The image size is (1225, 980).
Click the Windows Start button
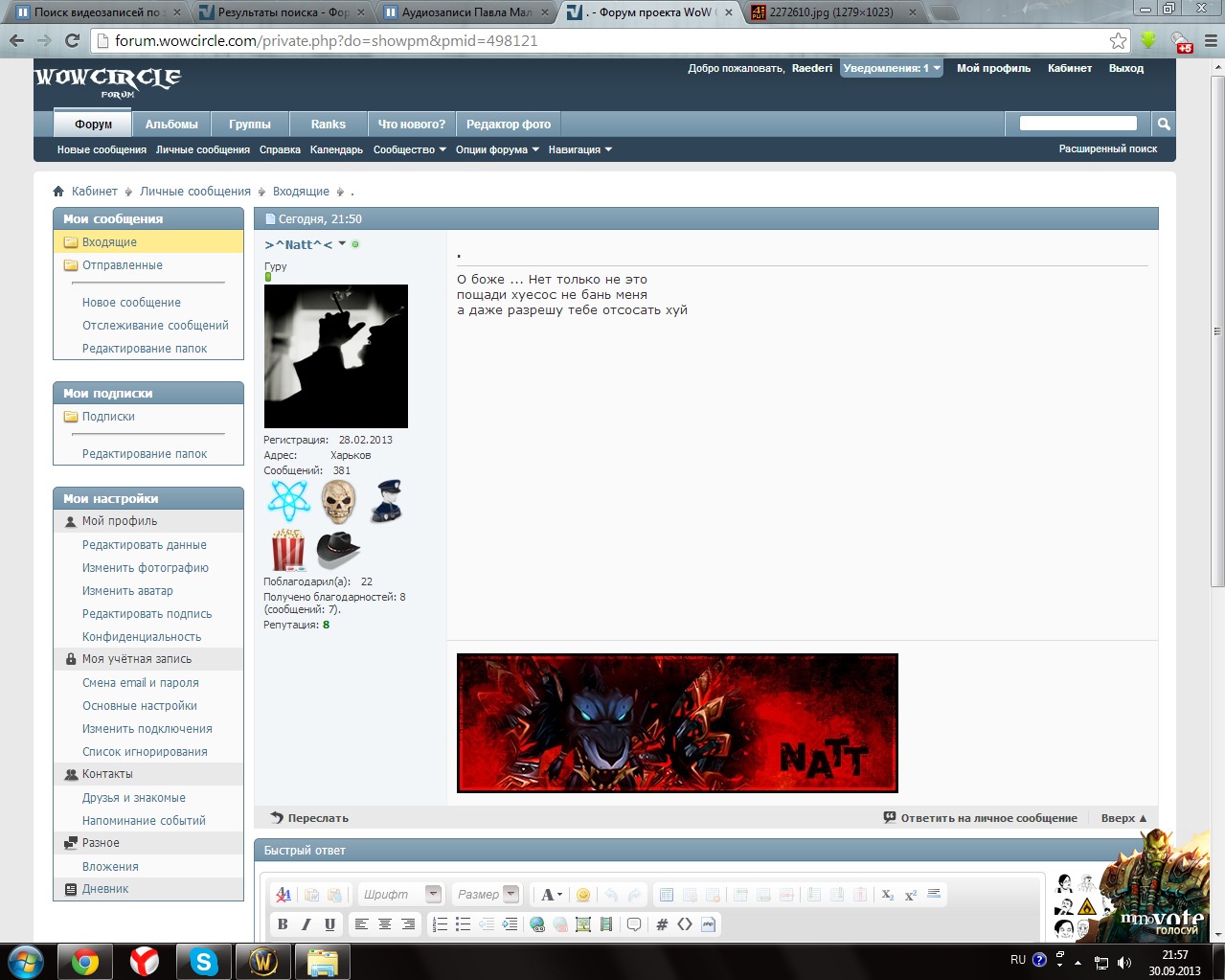tap(26, 961)
